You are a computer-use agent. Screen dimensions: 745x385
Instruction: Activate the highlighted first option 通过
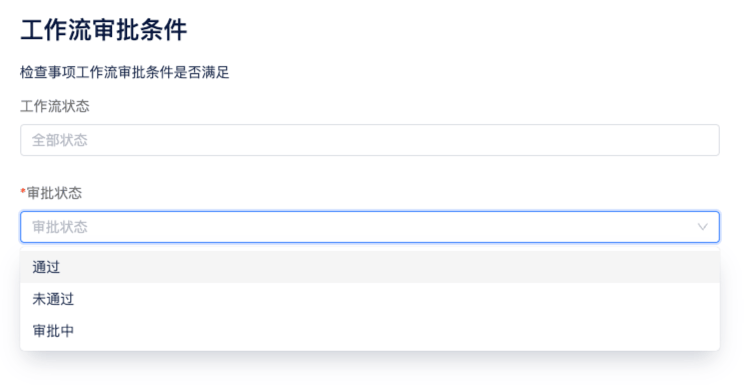370,267
